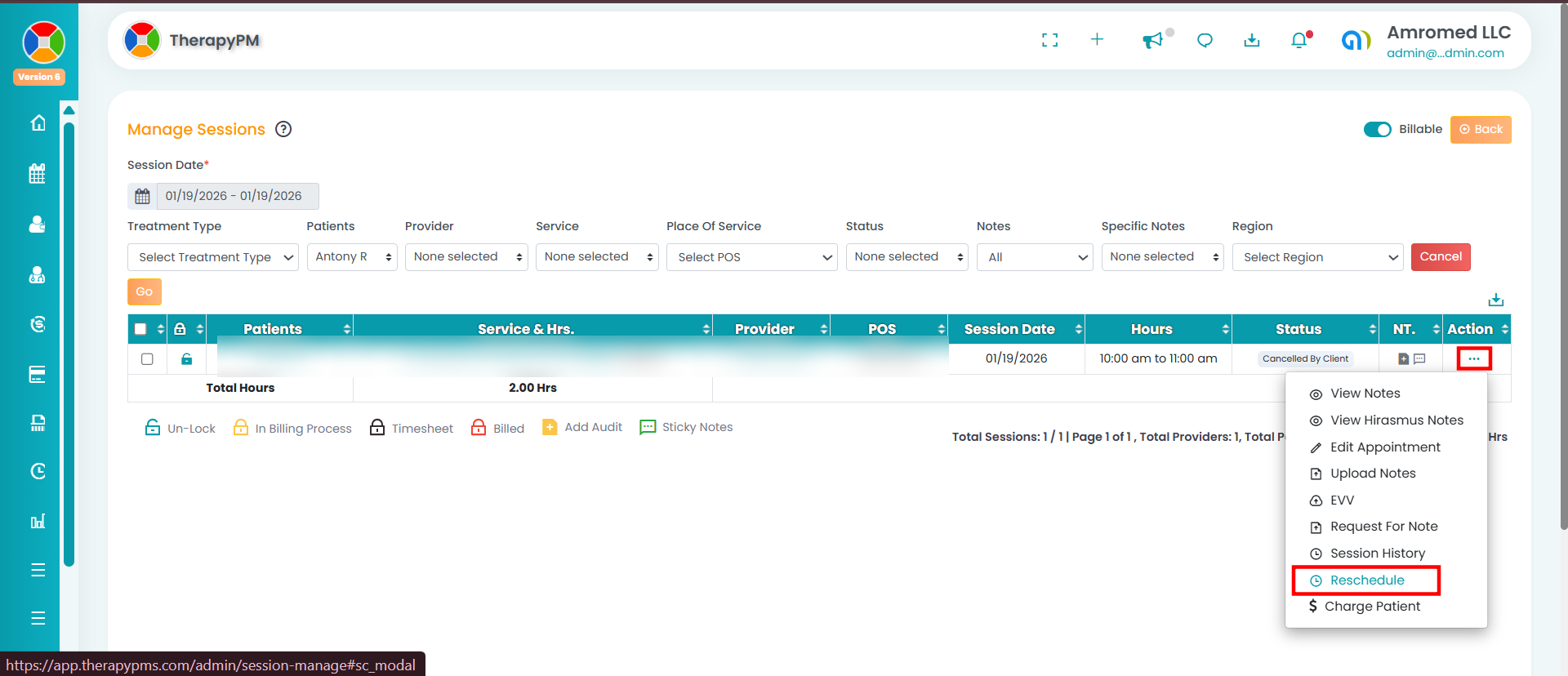Click the 01/19/2026 session date cell
The width and height of the screenshot is (1568, 676).
tap(1017, 358)
